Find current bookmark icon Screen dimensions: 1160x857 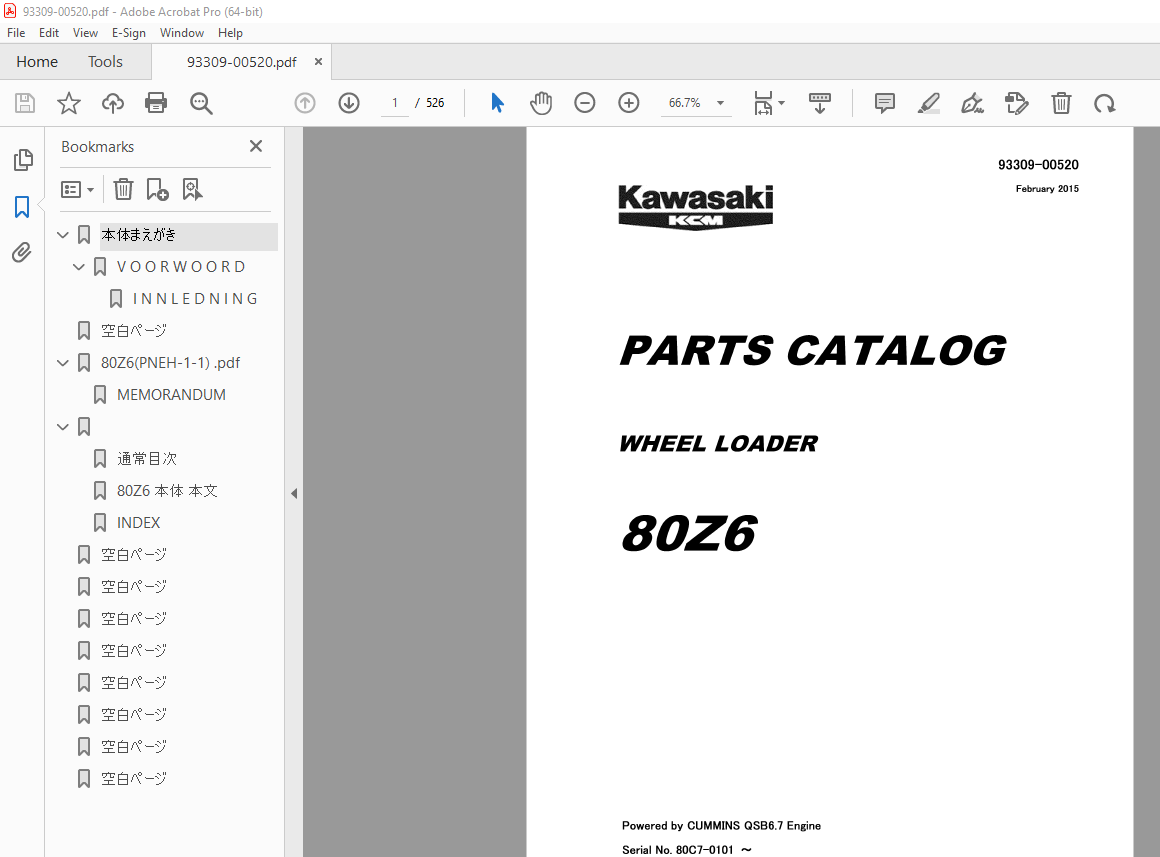click(x=192, y=189)
